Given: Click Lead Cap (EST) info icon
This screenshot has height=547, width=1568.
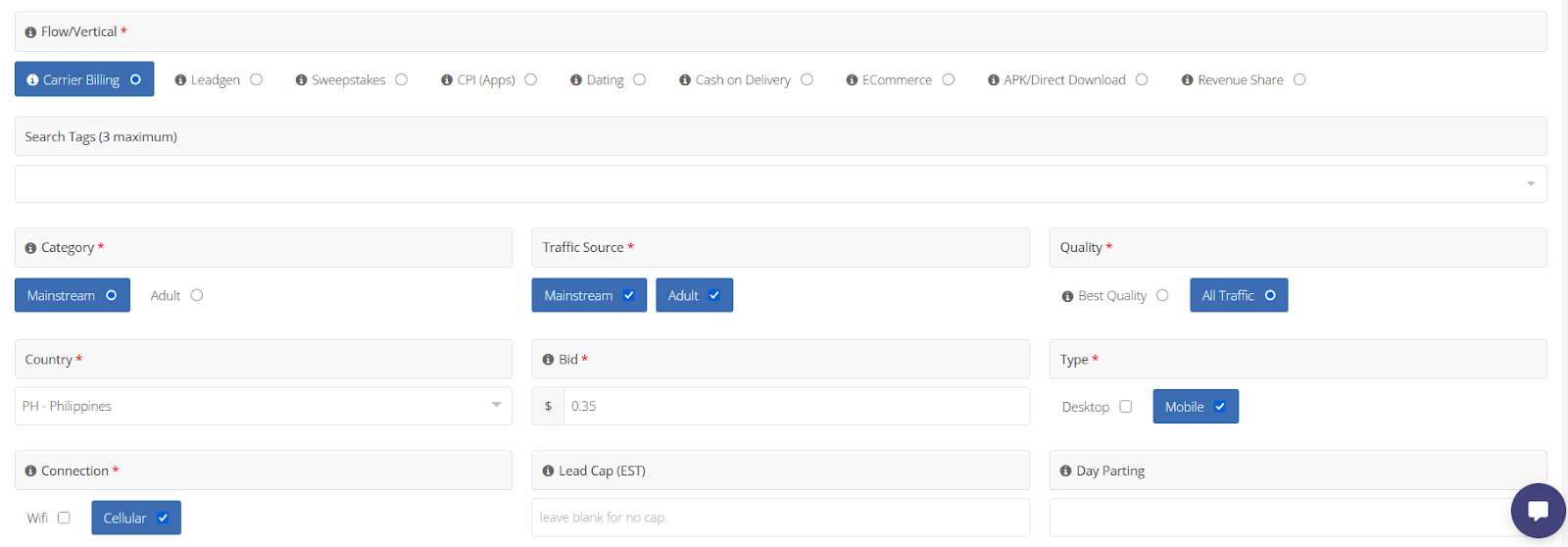Looking at the screenshot, I should point(548,472).
